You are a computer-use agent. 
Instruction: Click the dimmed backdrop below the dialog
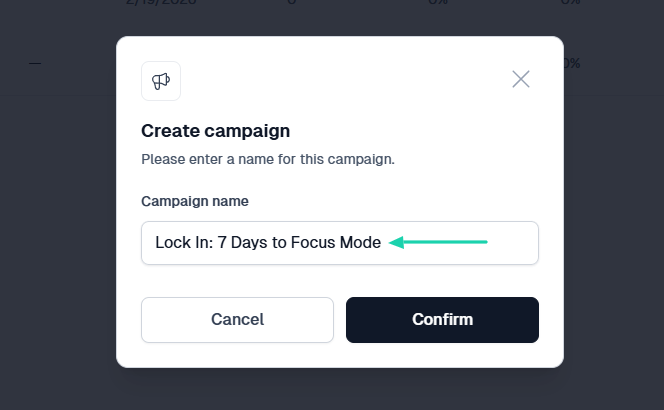click(339, 389)
